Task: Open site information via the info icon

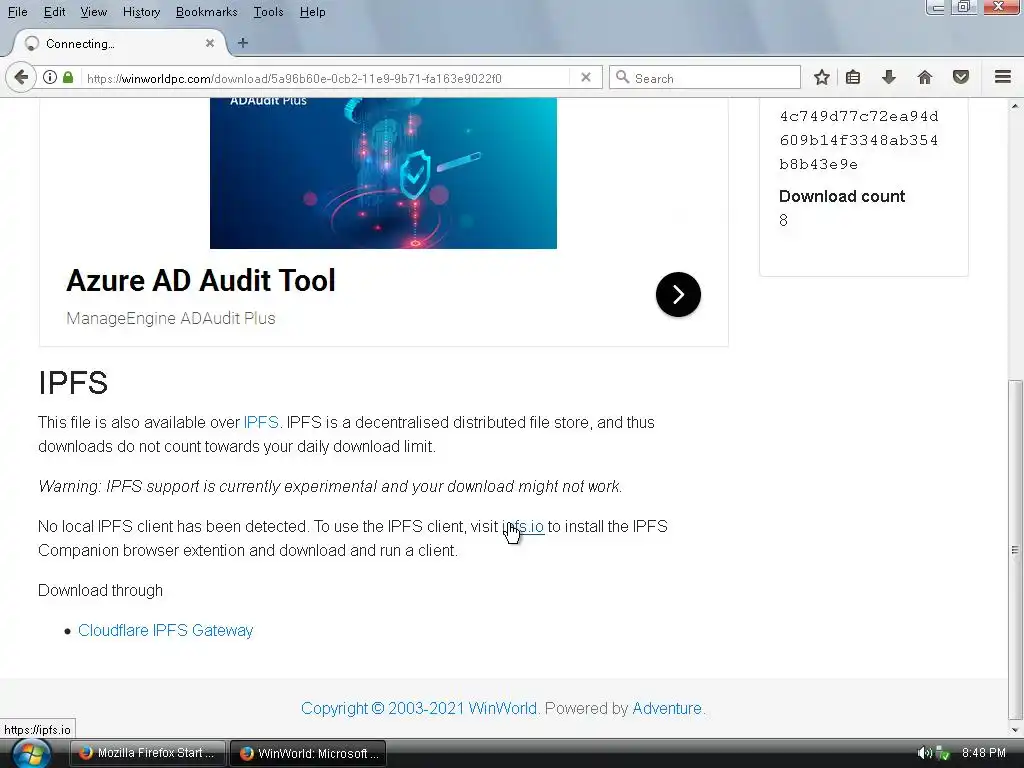Action: coord(50,77)
